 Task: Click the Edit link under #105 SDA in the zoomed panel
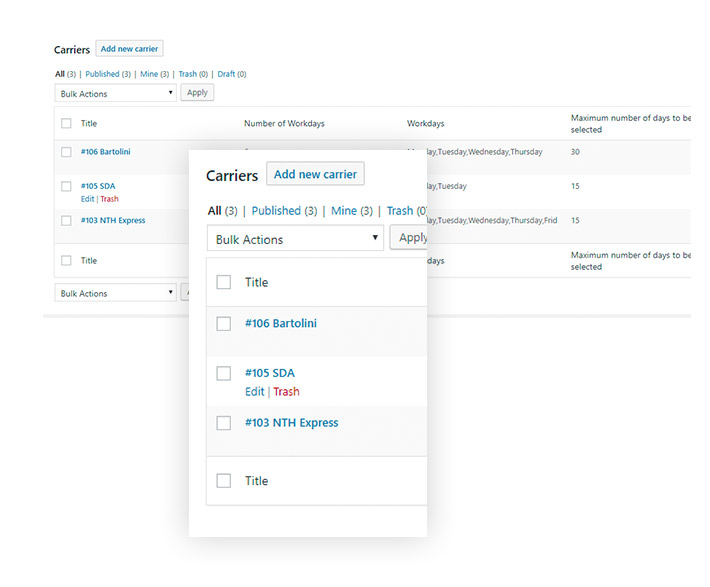pyautogui.click(x=254, y=392)
